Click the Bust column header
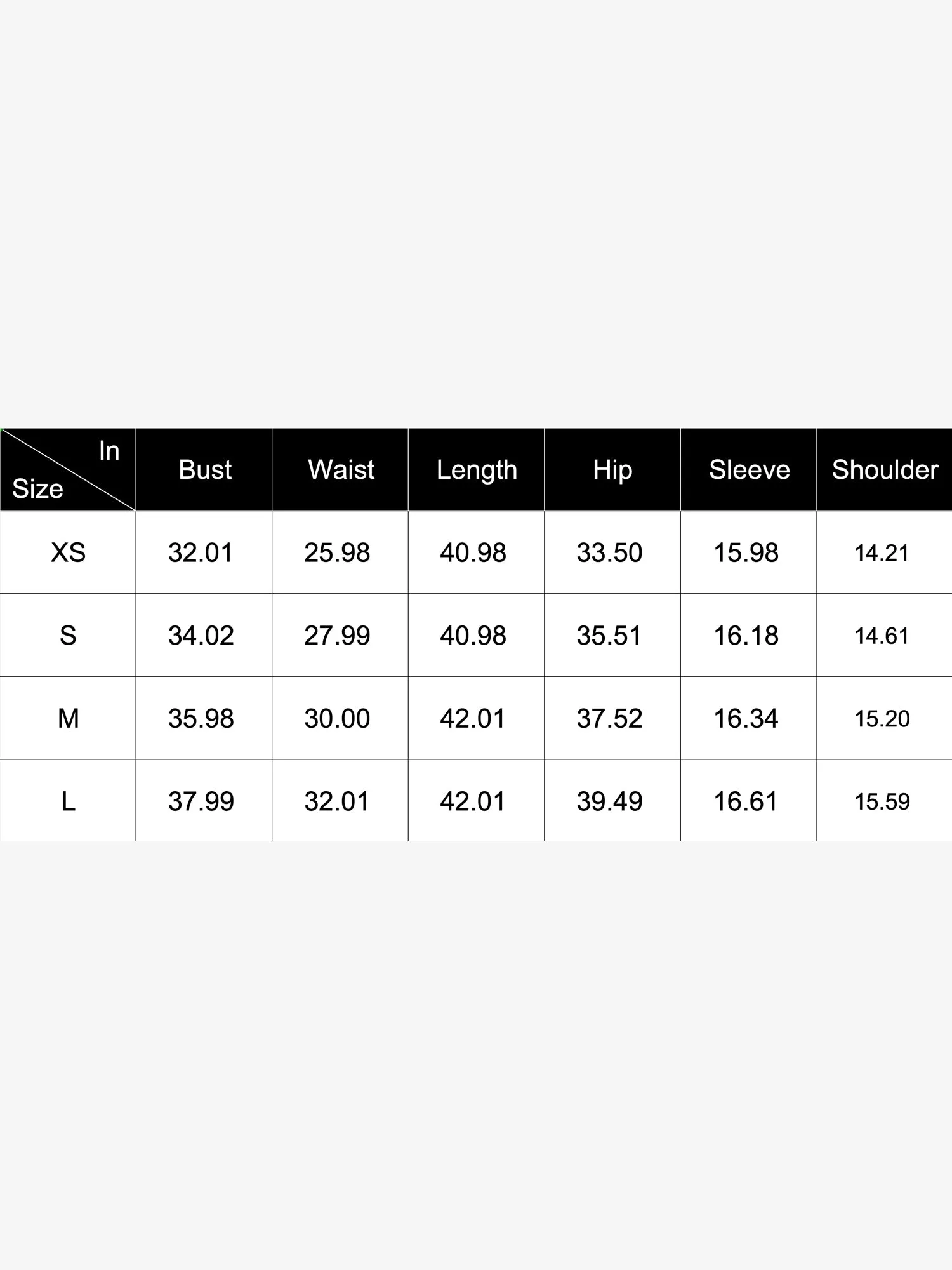Screen dimensions: 952x1270 [x=204, y=470]
